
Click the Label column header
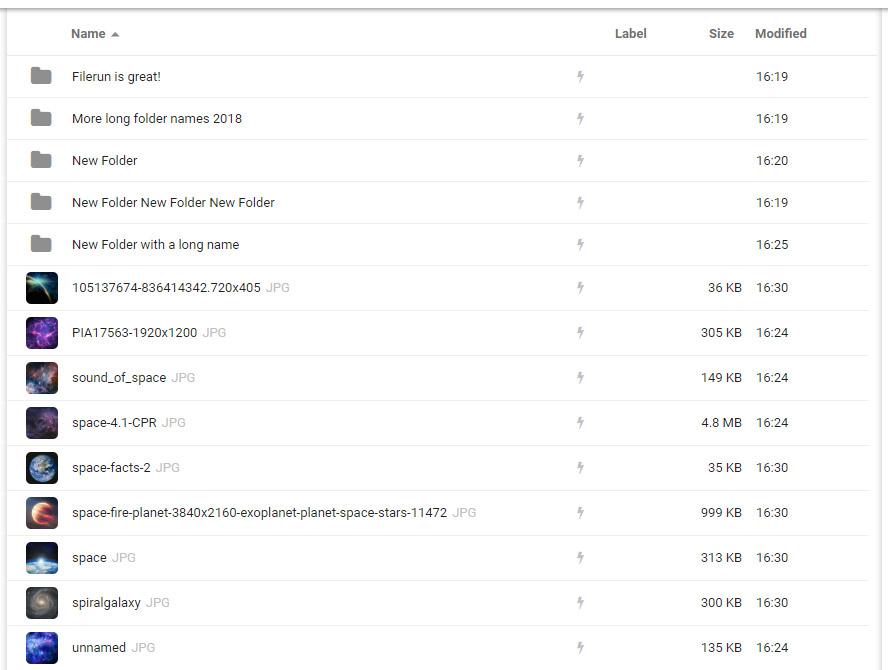point(630,33)
